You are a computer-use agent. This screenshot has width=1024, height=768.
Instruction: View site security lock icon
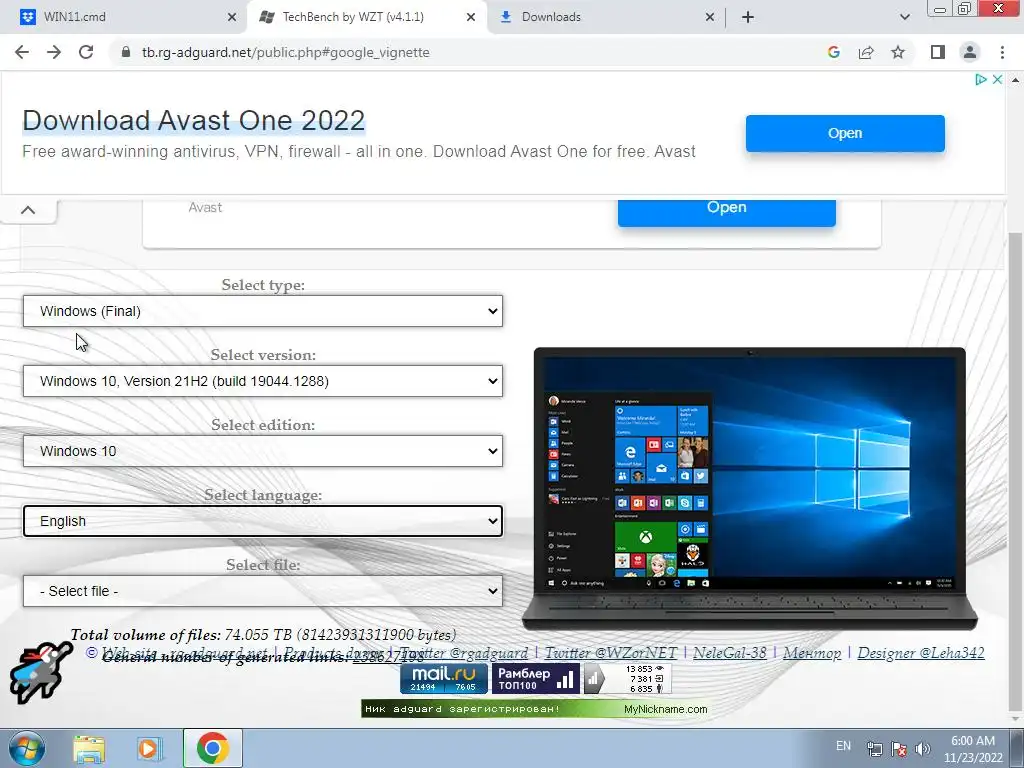(126, 52)
